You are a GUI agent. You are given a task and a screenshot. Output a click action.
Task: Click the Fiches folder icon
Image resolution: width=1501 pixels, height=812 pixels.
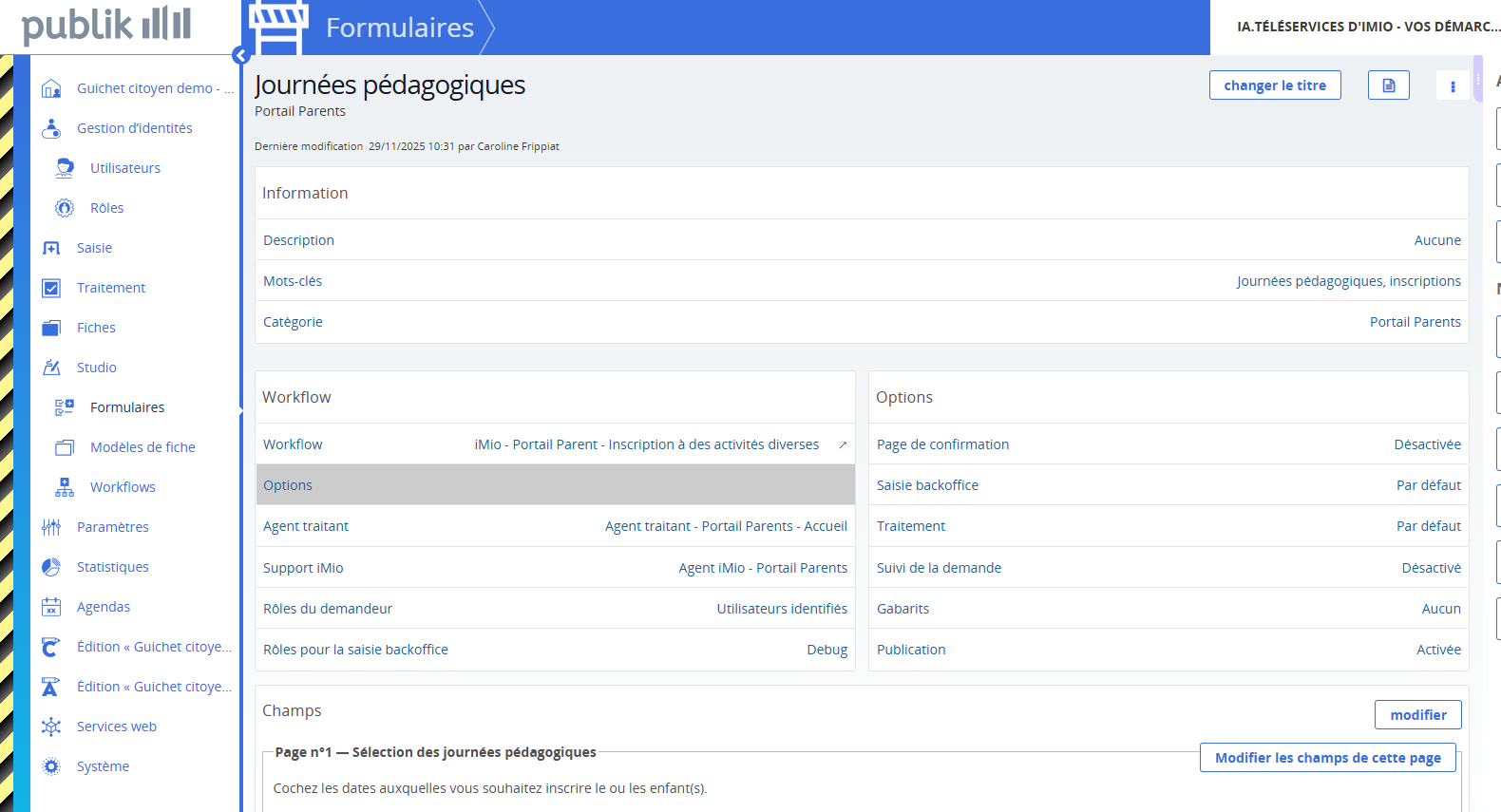pos(51,328)
